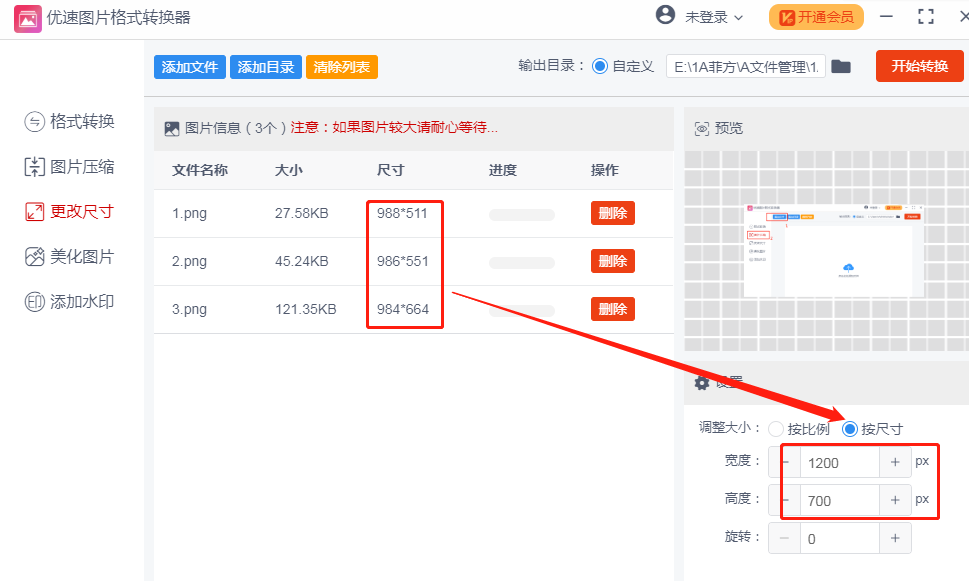
Task: Select the 2.png file name
Action: 189,261
